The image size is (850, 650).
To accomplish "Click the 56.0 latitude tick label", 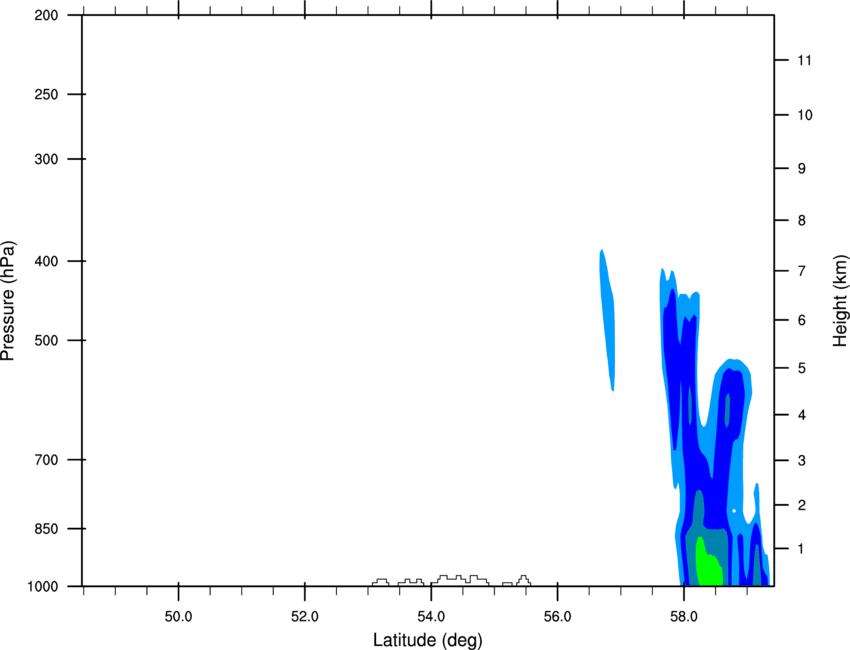I will click(558, 617).
